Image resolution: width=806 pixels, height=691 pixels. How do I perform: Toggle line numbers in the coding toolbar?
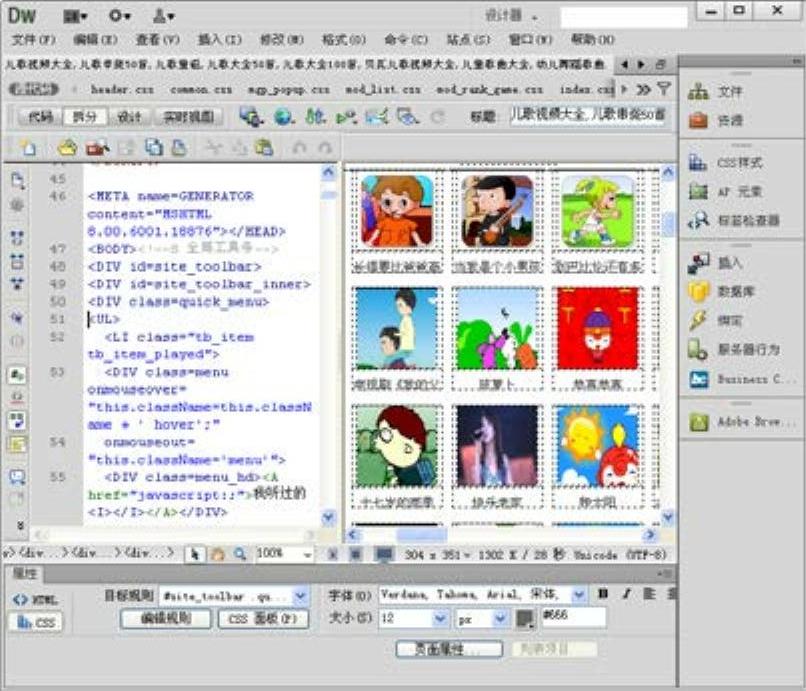click(17, 375)
